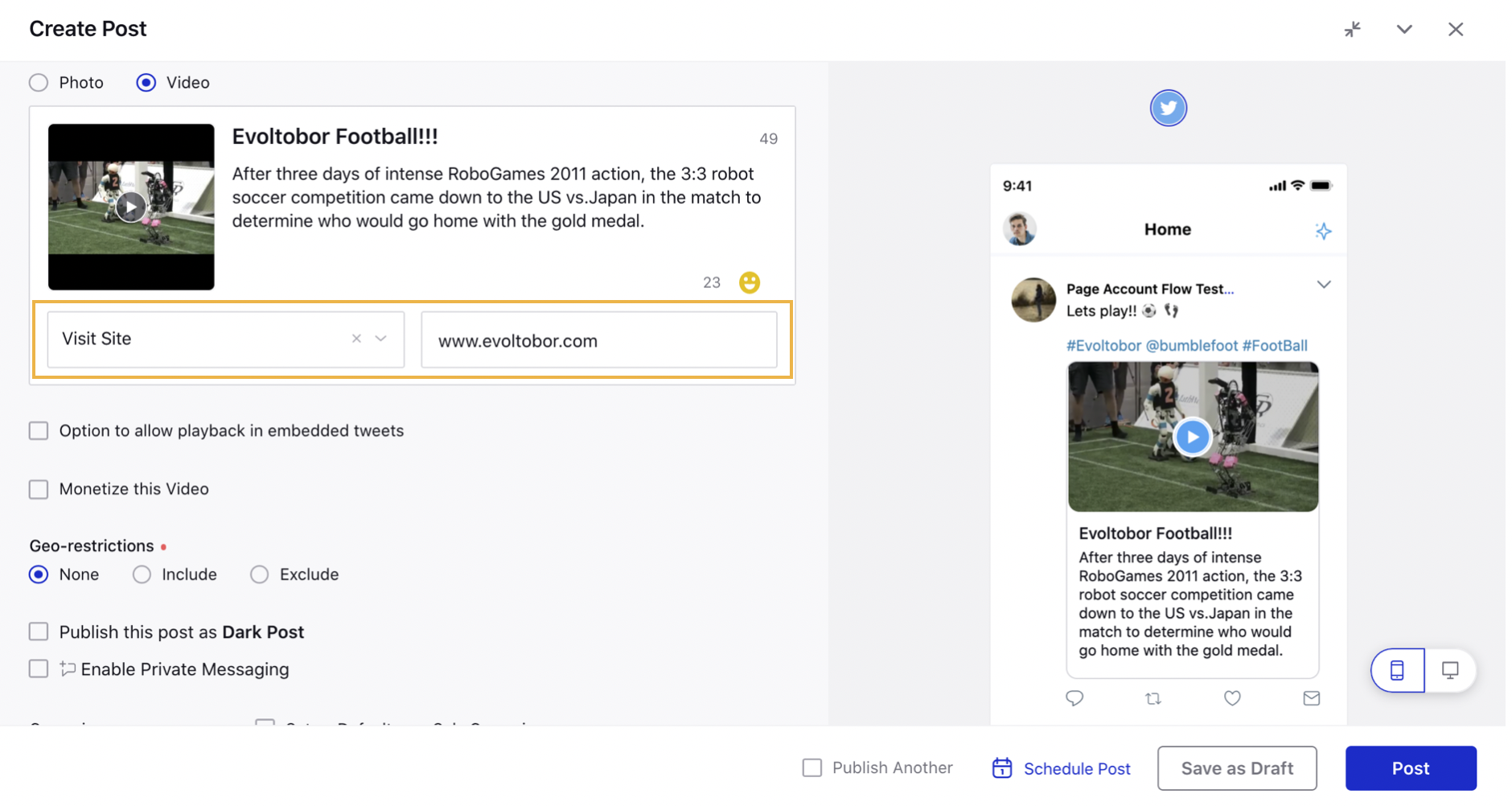This screenshot has height=806, width=1512.
Task: Select the Video radio option
Action: tap(146, 82)
